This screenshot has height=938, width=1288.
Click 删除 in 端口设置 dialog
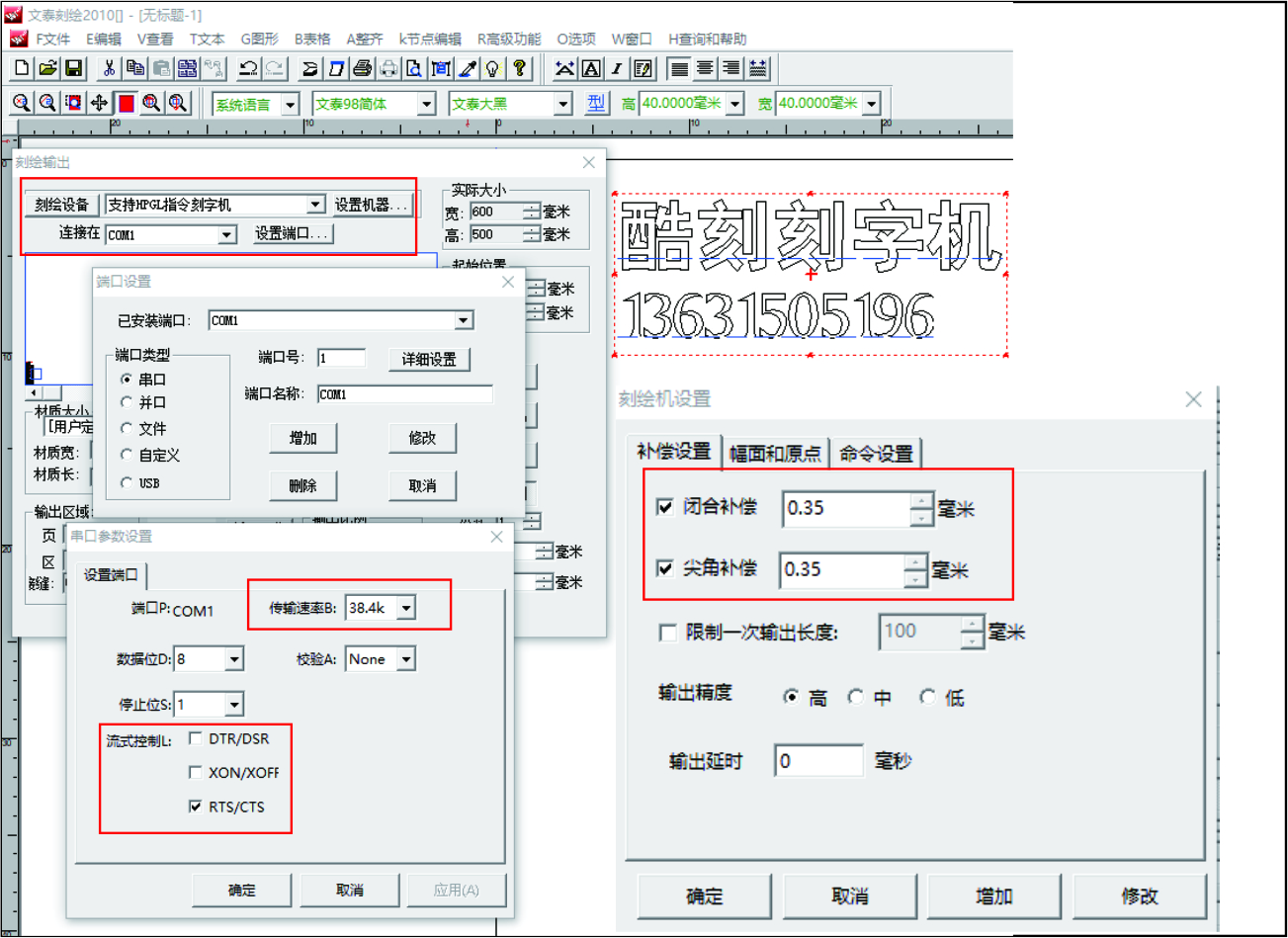click(302, 485)
